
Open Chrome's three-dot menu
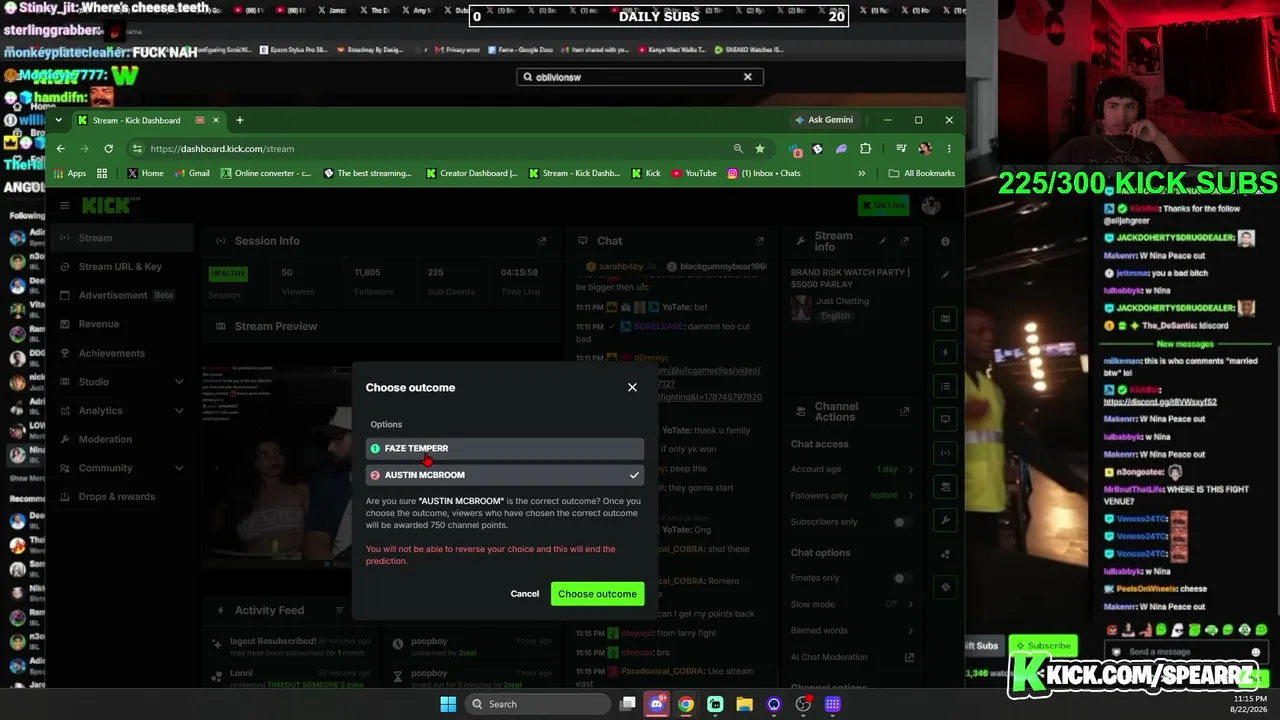pyautogui.click(x=949, y=149)
